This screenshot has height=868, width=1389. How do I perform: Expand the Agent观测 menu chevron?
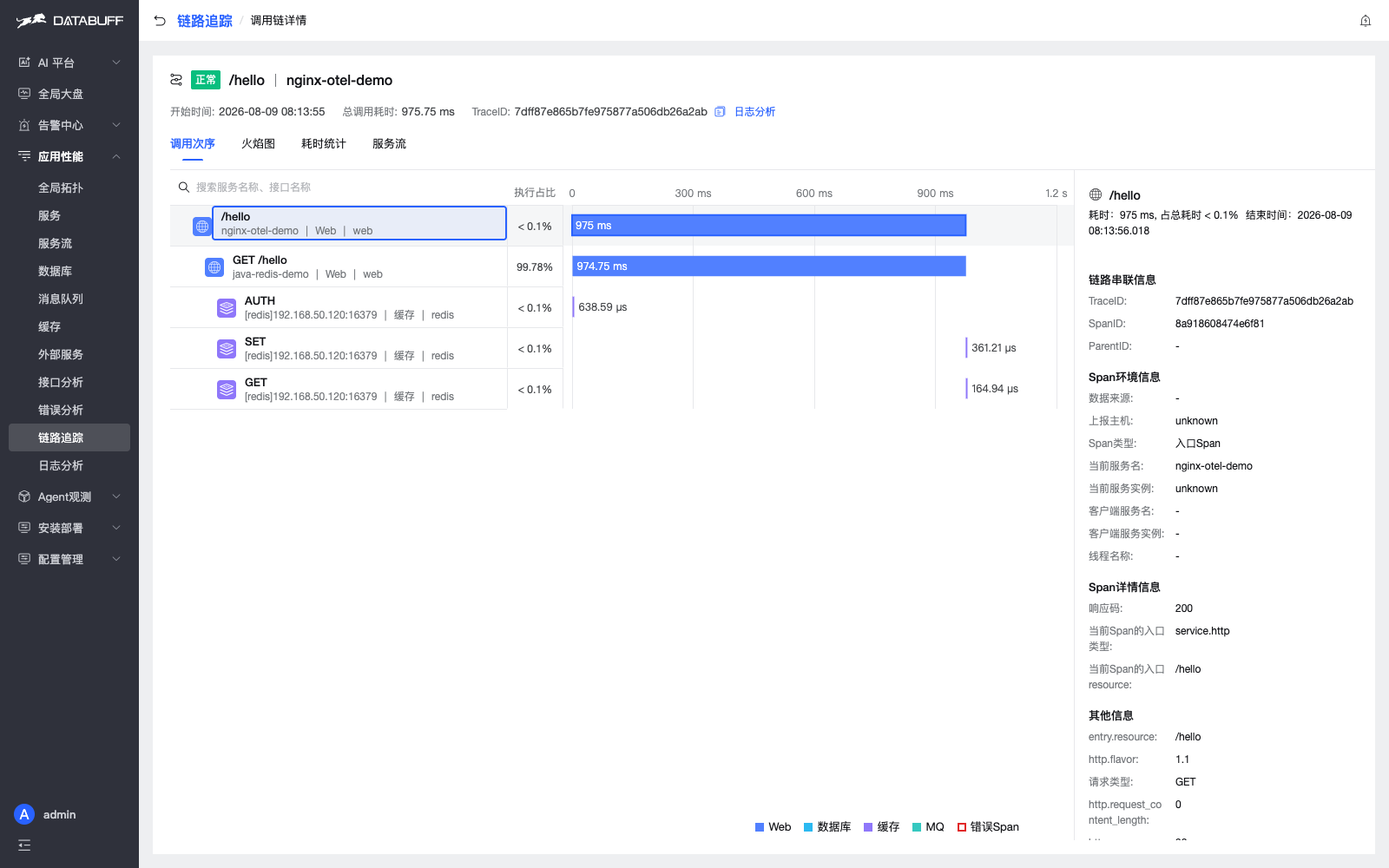point(116,496)
